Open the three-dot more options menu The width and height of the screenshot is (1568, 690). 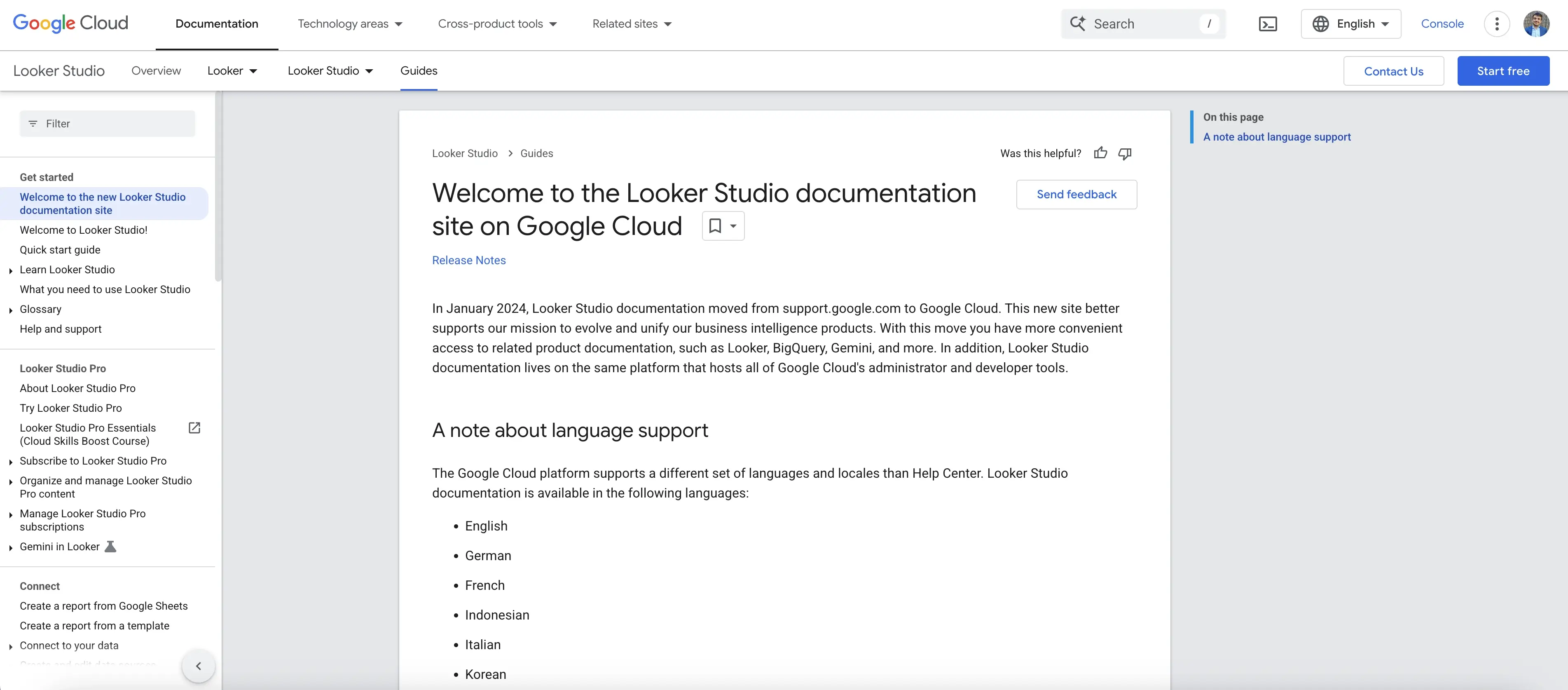click(x=1497, y=24)
